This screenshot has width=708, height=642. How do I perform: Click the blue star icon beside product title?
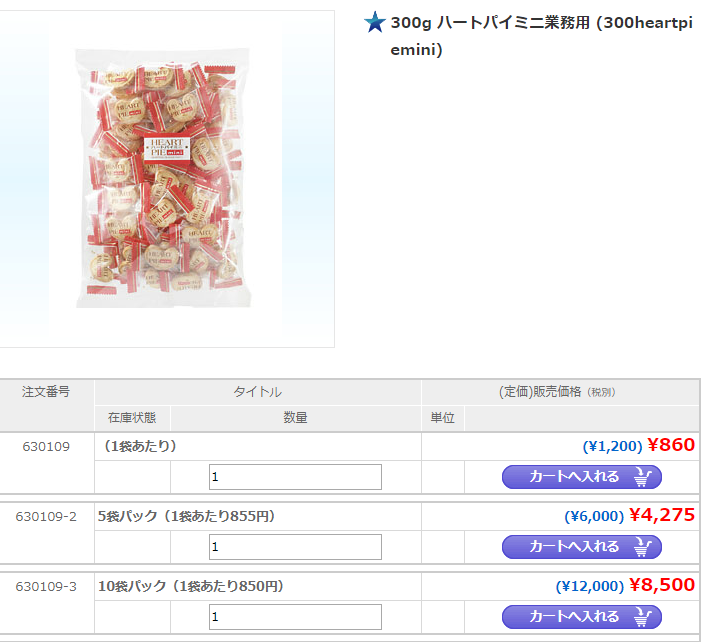click(375, 23)
